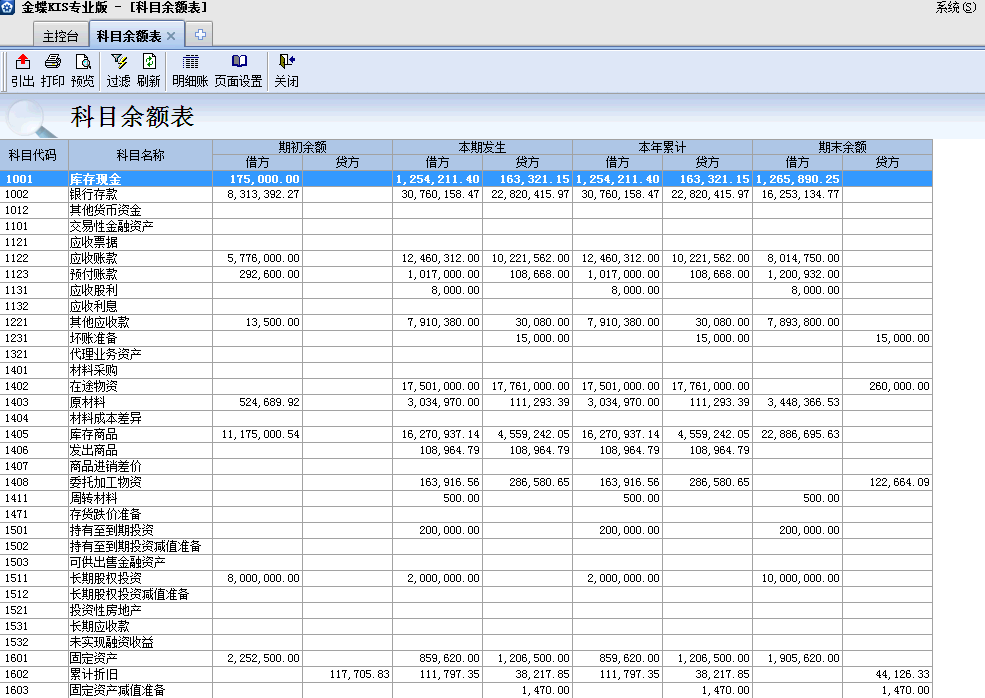Open the 系统(S) menu
This screenshot has height=698, width=985.
(x=958, y=9)
